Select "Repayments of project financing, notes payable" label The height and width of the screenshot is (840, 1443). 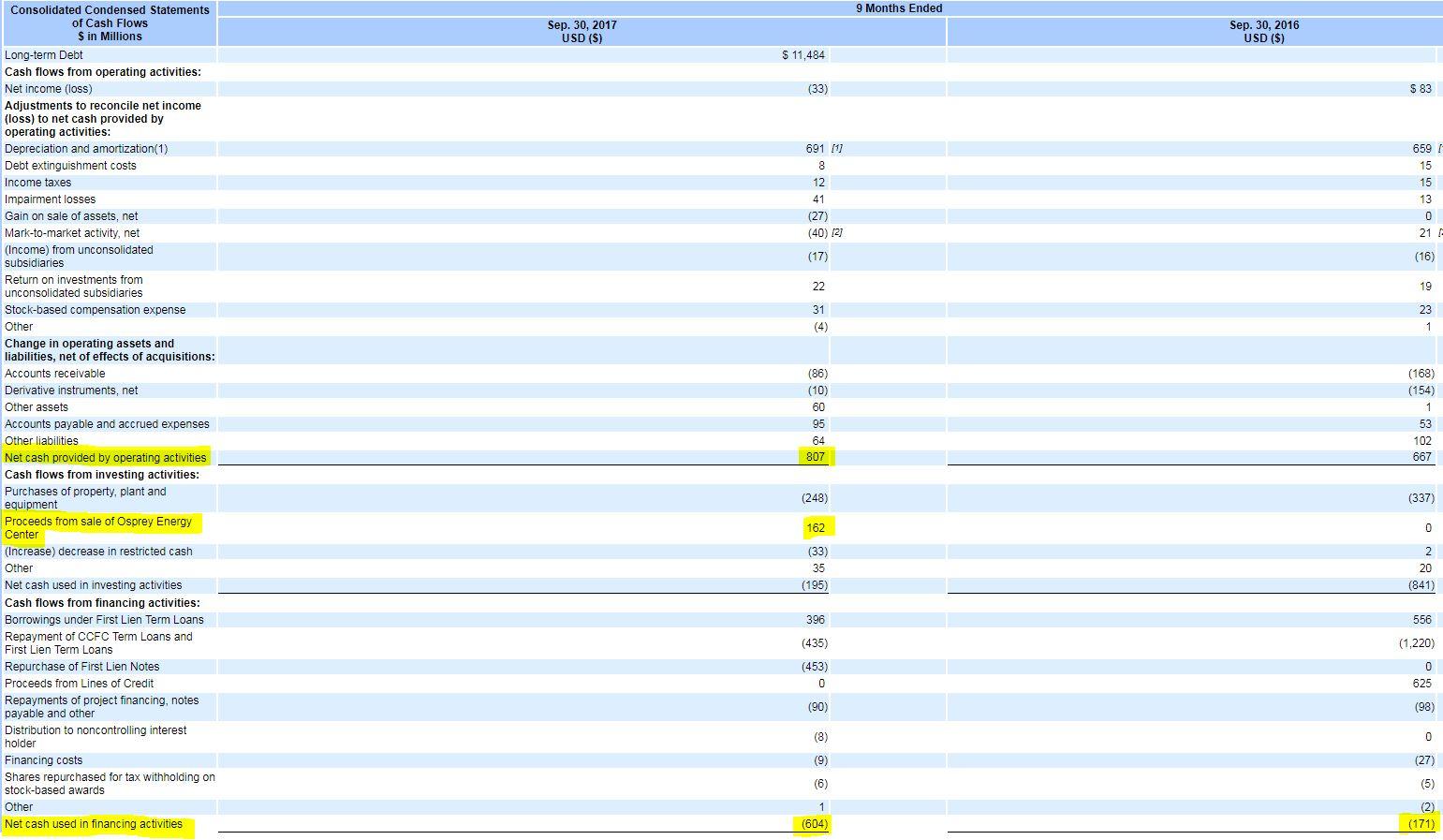click(101, 707)
